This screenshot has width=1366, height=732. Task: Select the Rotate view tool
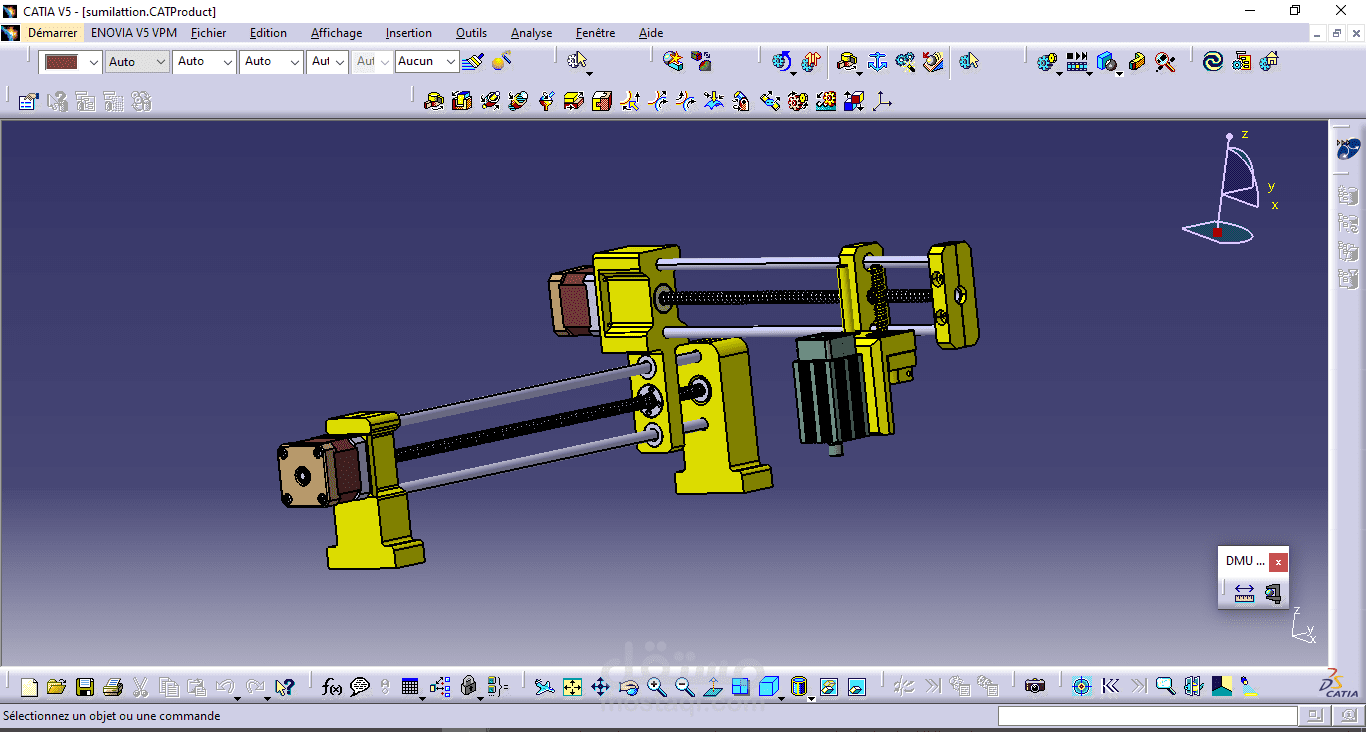pyautogui.click(x=628, y=687)
